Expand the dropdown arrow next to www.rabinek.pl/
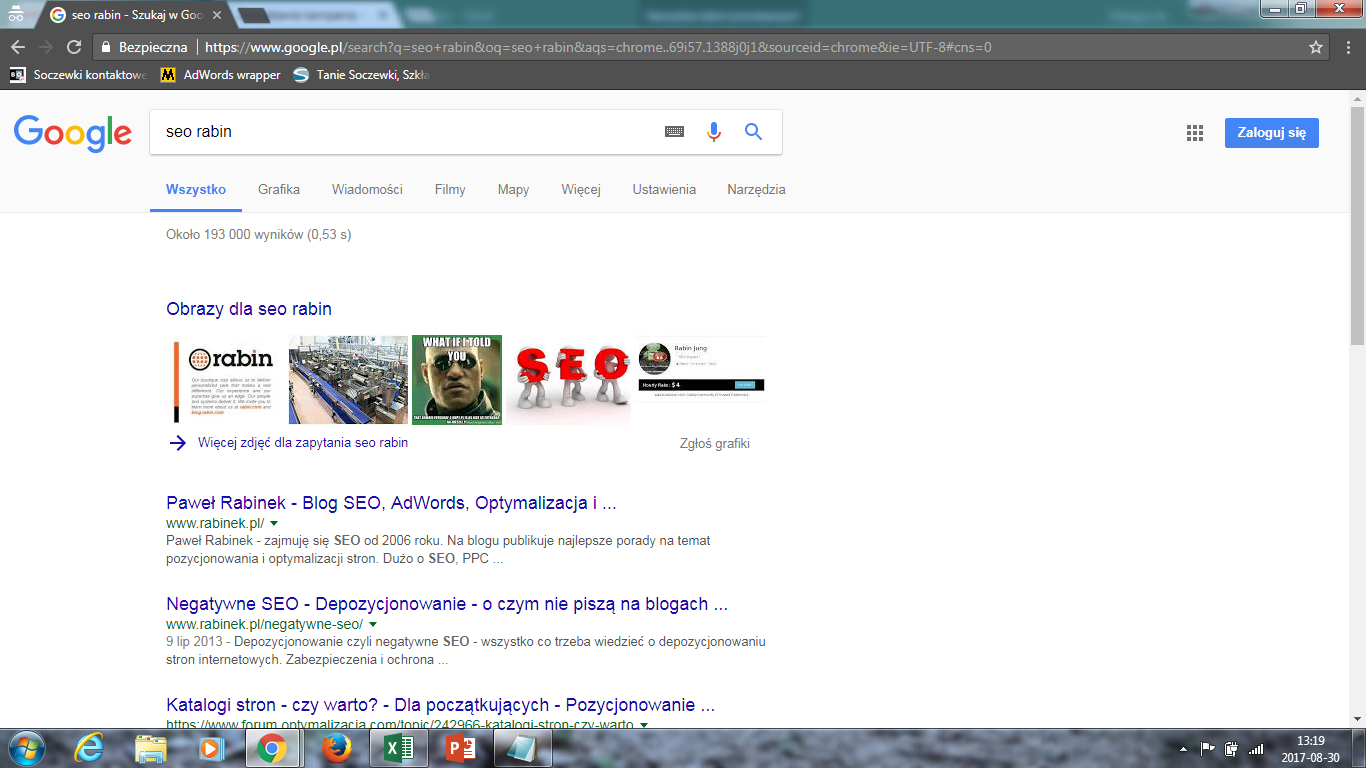The width and height of the screenshot is (1366, 768). click(274, 523)
